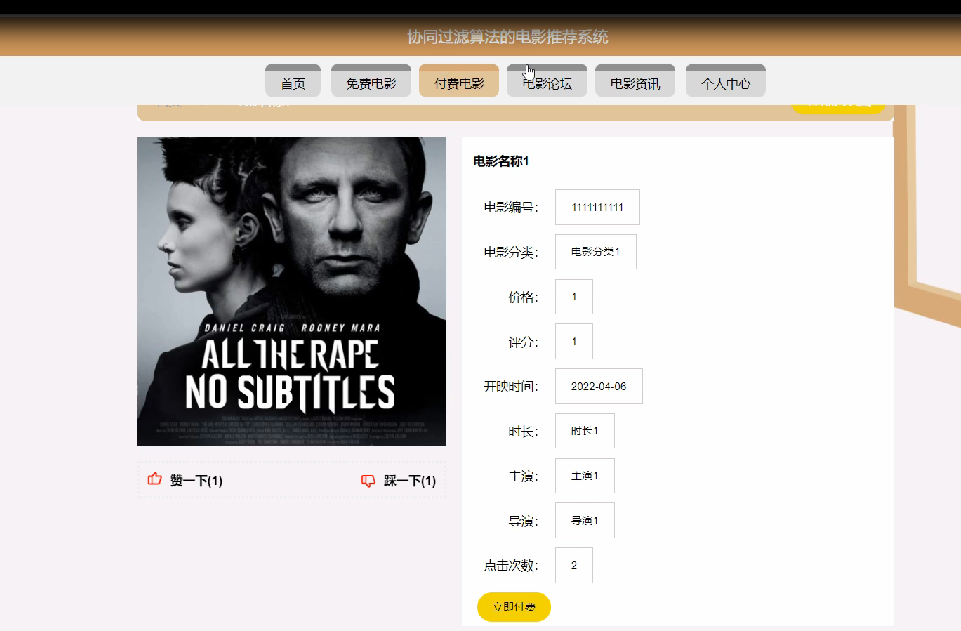This screenshot has width=961, height=631.
Task: Click the thumbs-up like icon
Action: point(154,479)
